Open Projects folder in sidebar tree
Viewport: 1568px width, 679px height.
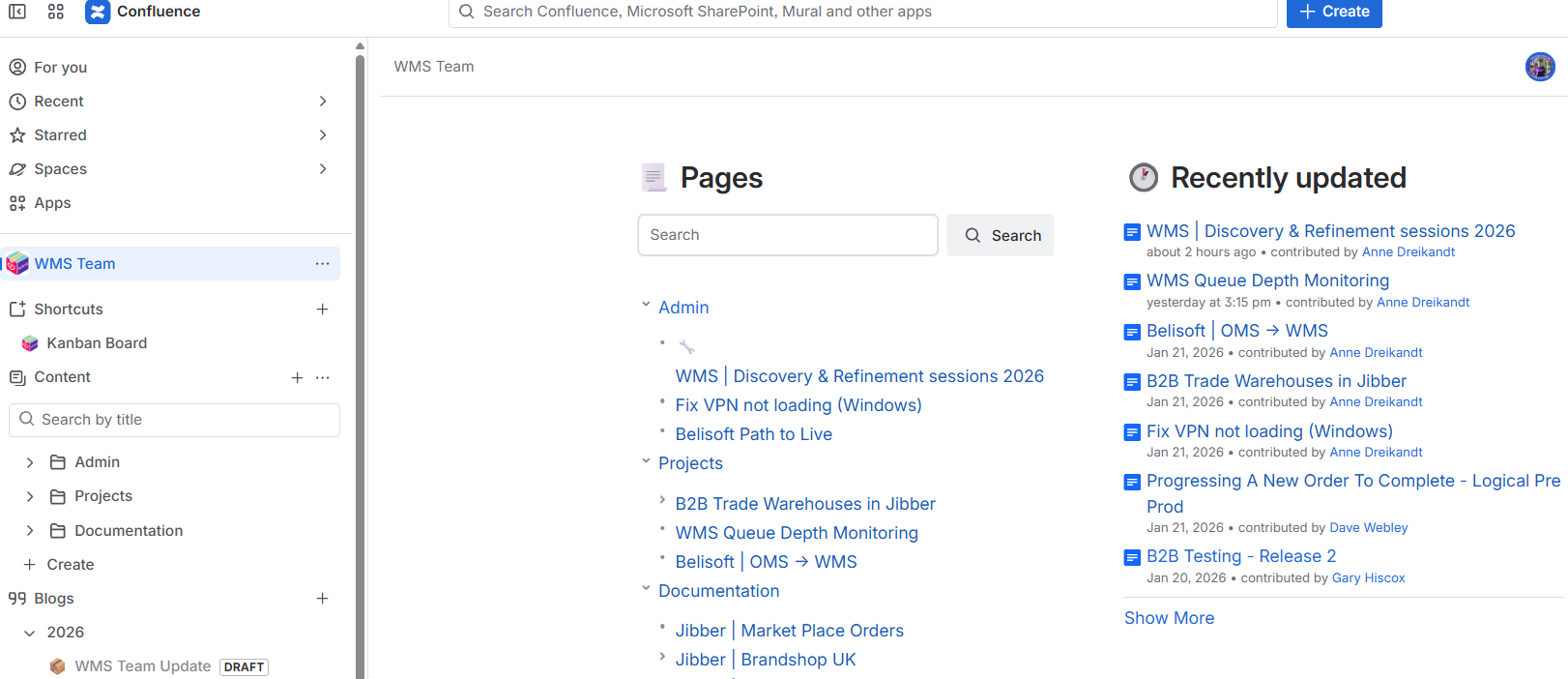click(x=103, y=496)
